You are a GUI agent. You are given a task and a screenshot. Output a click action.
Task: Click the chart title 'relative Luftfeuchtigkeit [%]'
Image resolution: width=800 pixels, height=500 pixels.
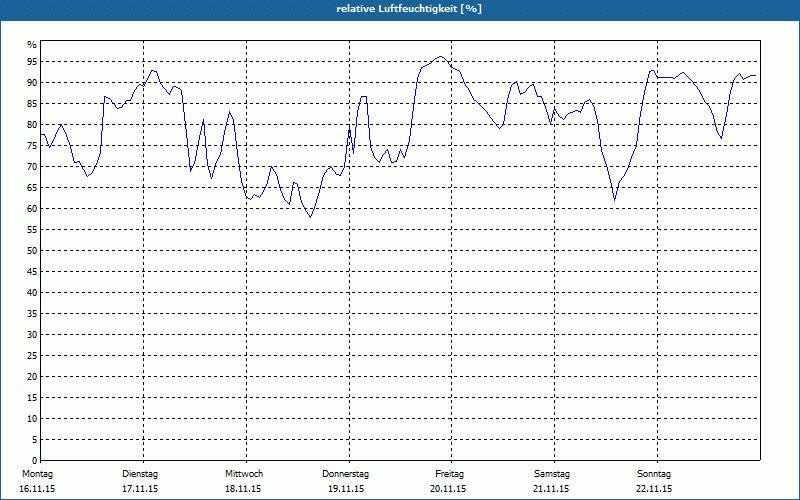coord(409,9)
